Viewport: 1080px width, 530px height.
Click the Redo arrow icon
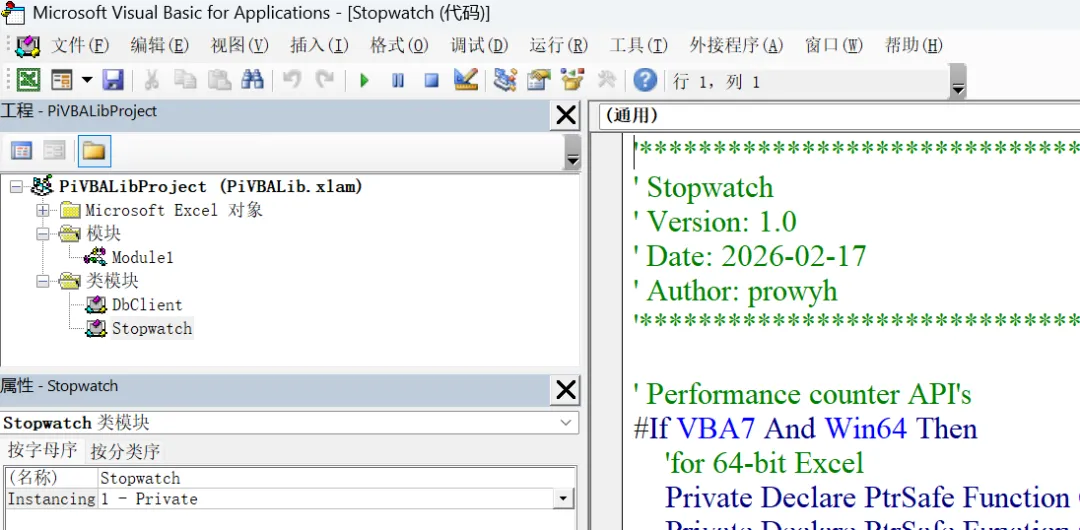[x=325, y=80]
